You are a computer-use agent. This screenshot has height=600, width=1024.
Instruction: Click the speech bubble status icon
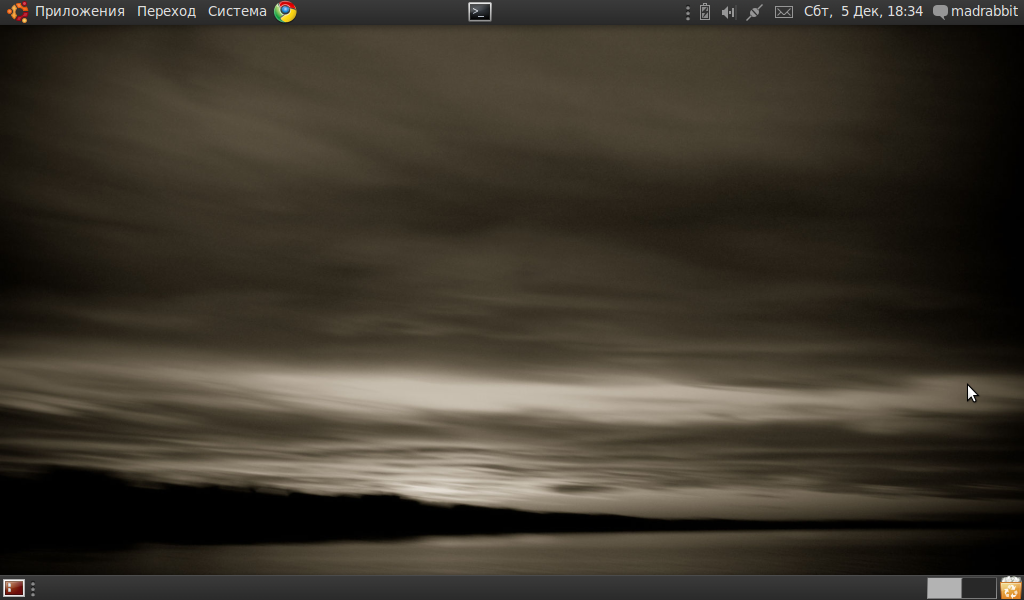[x=940, y=12]
